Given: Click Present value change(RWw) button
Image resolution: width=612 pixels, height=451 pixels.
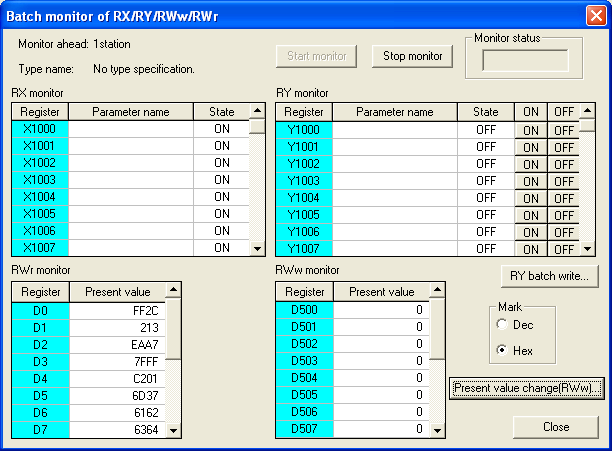Looking at the screenshot, I should 526,388.
